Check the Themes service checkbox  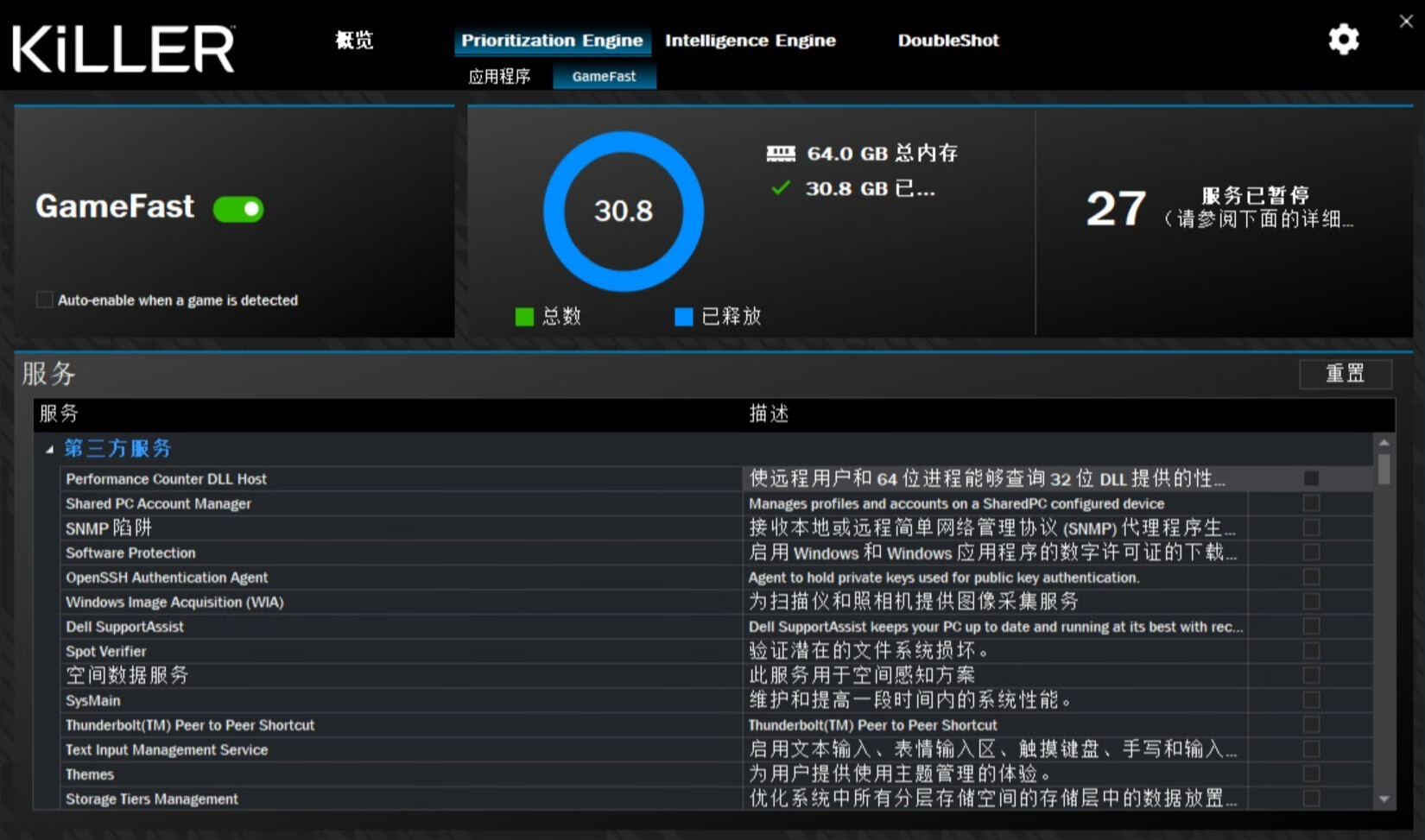click(1313, 774)
